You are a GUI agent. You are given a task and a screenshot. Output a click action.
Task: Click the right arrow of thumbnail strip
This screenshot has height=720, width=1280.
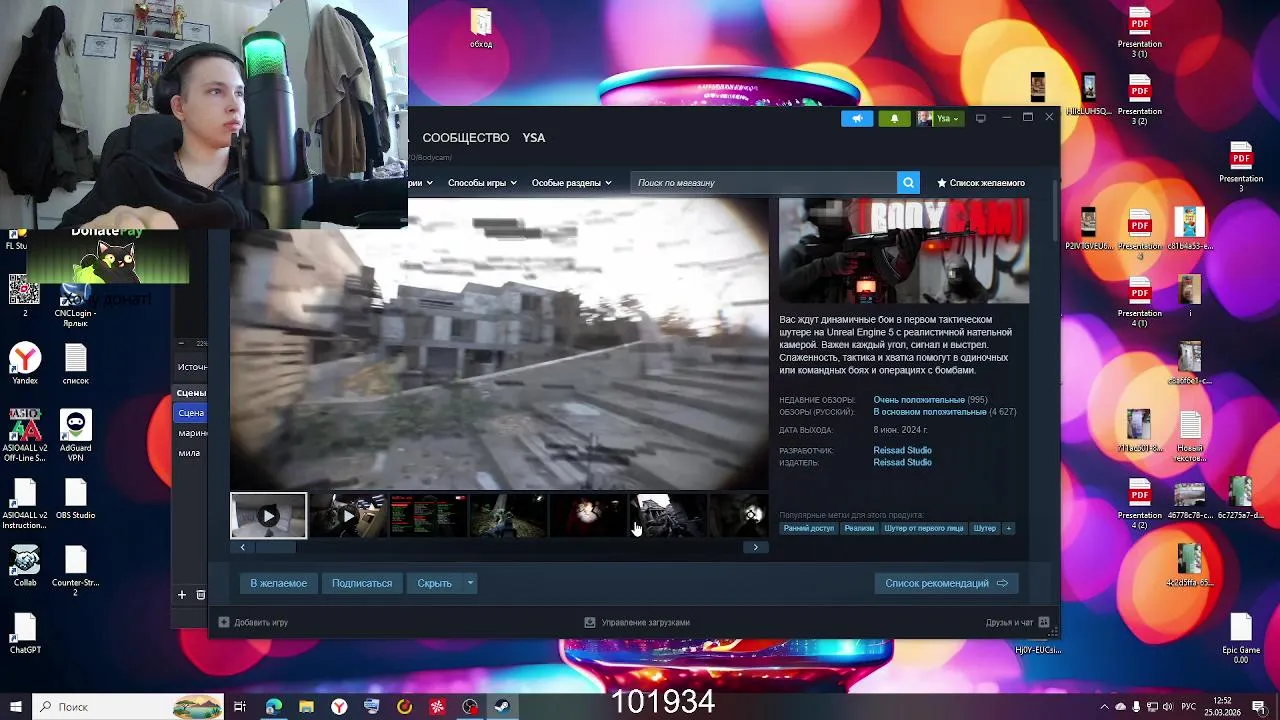coord(756,547)
